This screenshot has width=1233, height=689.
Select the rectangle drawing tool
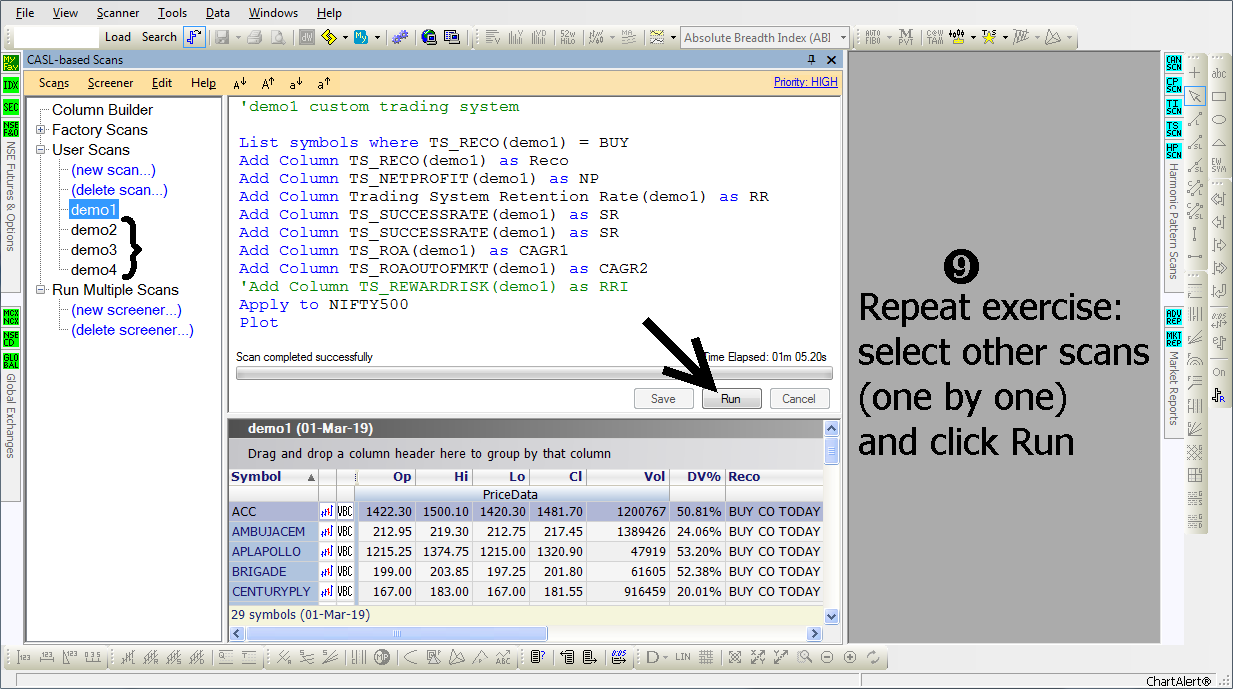click(x=1219, y=96)
